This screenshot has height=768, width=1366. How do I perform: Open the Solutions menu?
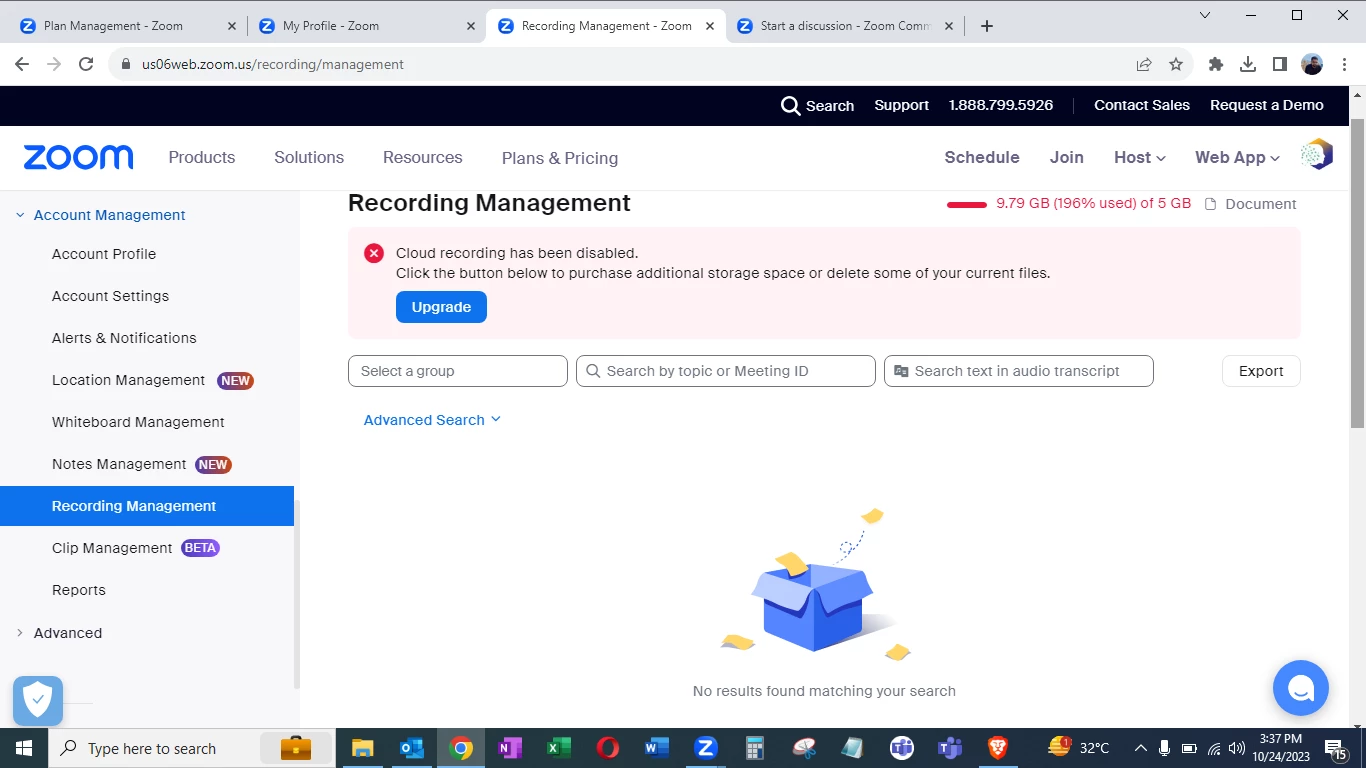point(309,157)
